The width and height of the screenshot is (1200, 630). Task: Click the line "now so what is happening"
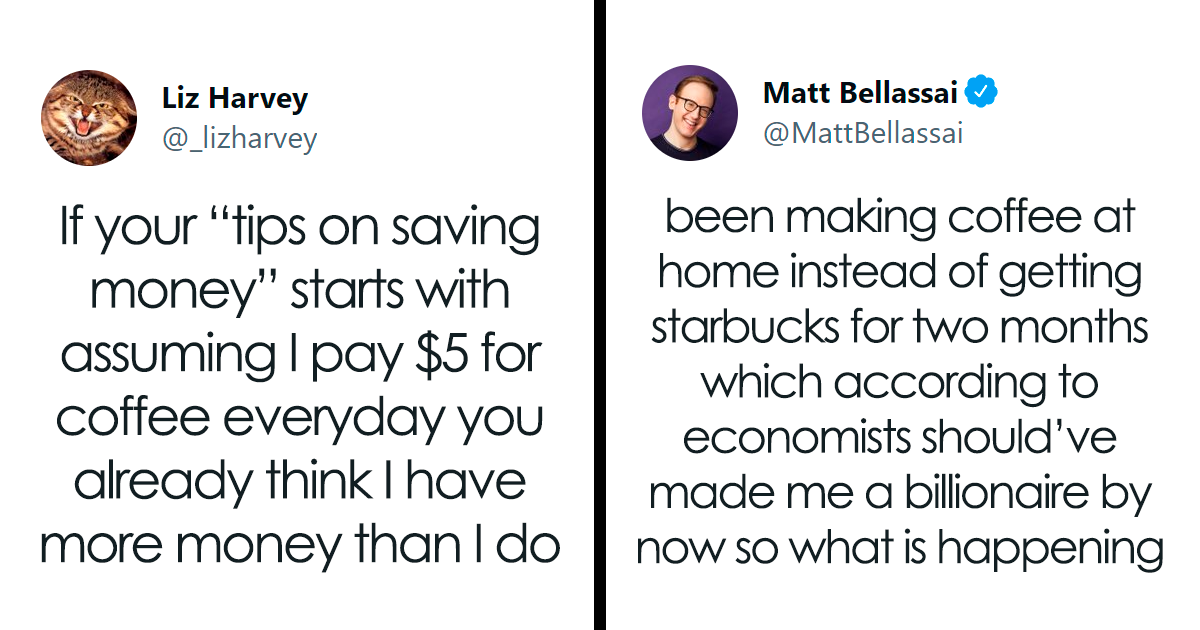(900, 547)
